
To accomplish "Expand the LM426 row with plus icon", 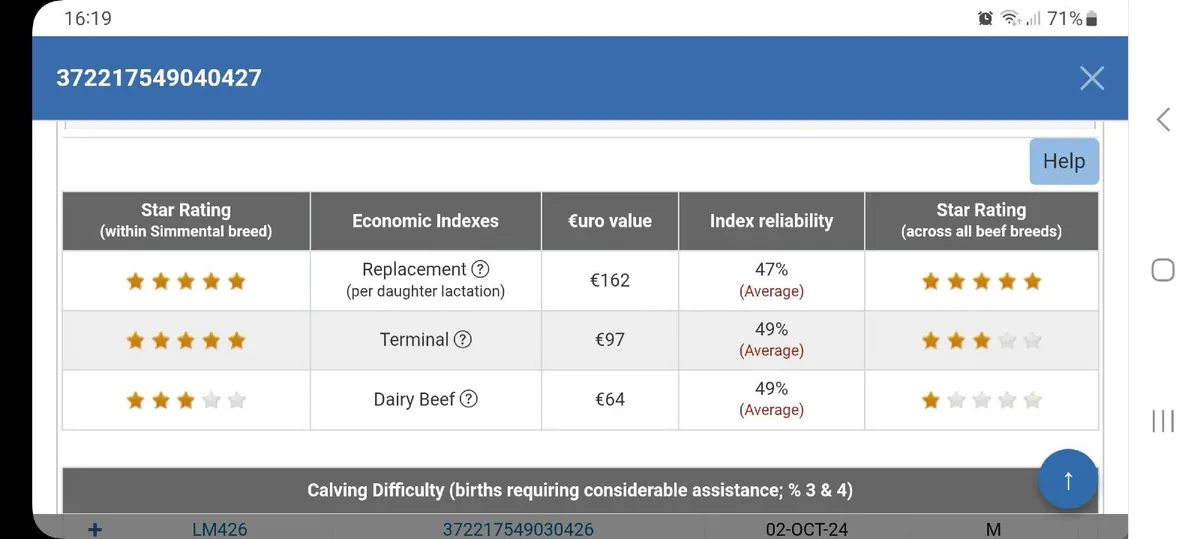I will (95, 529).
